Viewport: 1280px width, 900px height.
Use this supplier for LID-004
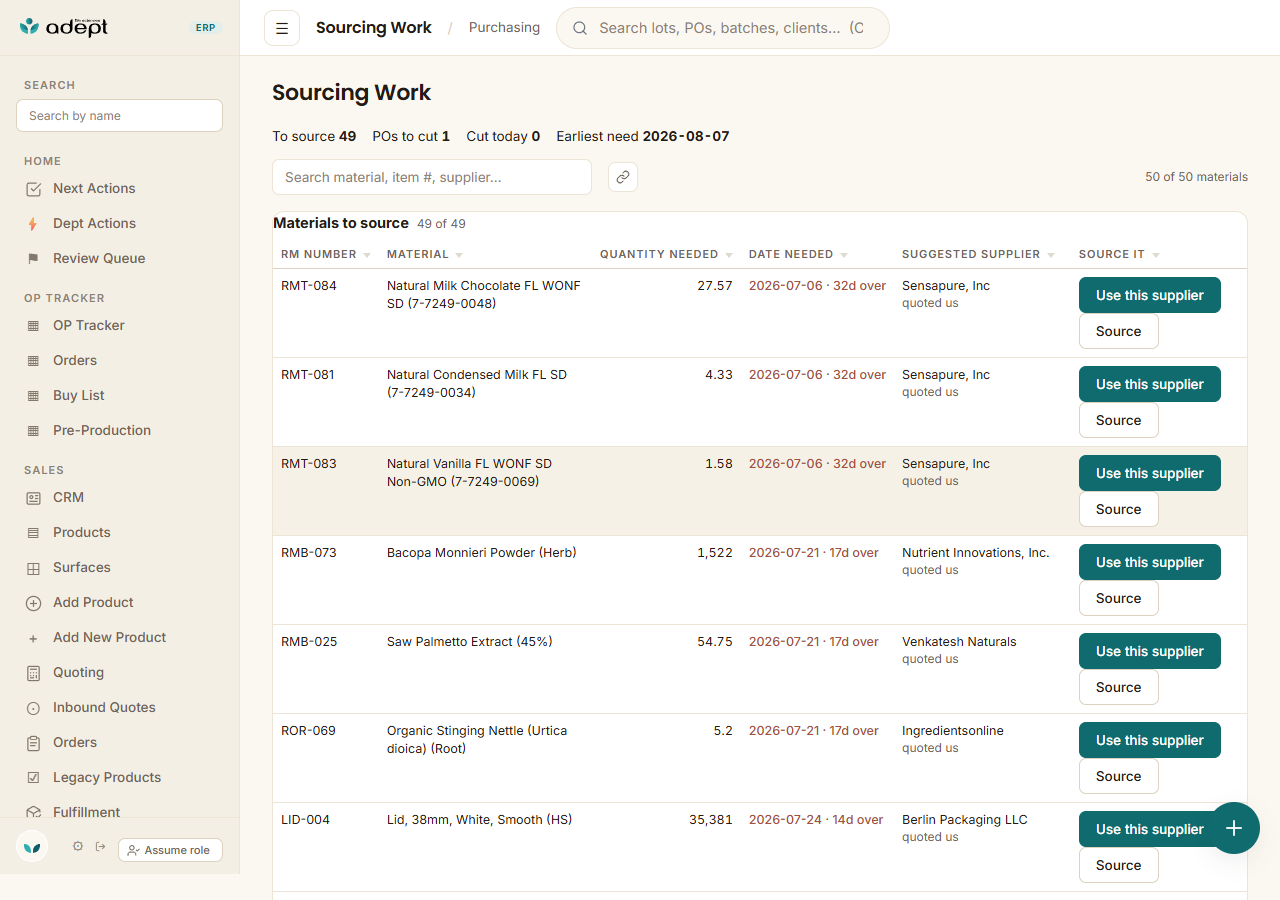1150,829
